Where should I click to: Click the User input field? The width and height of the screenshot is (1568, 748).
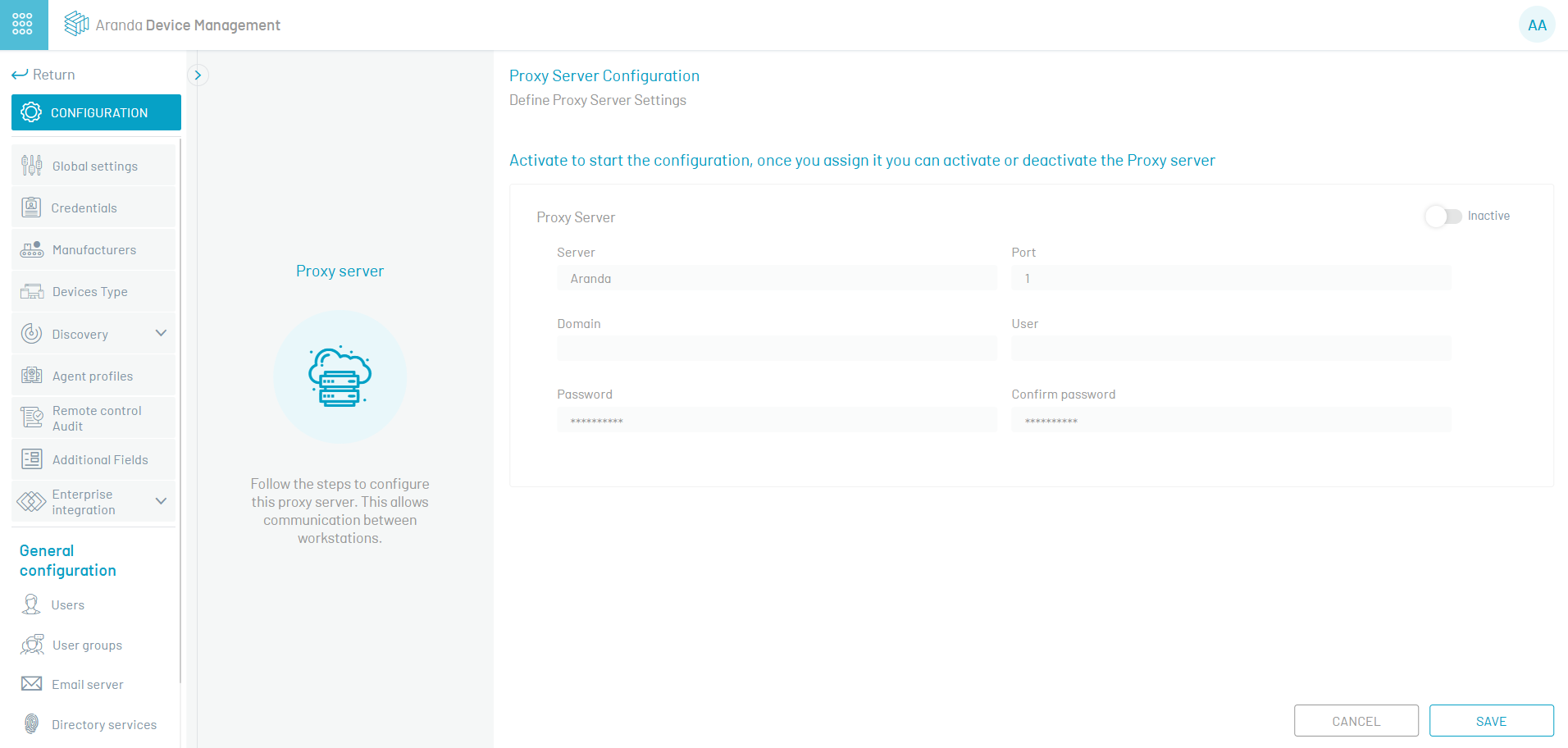coord(1231,349)
